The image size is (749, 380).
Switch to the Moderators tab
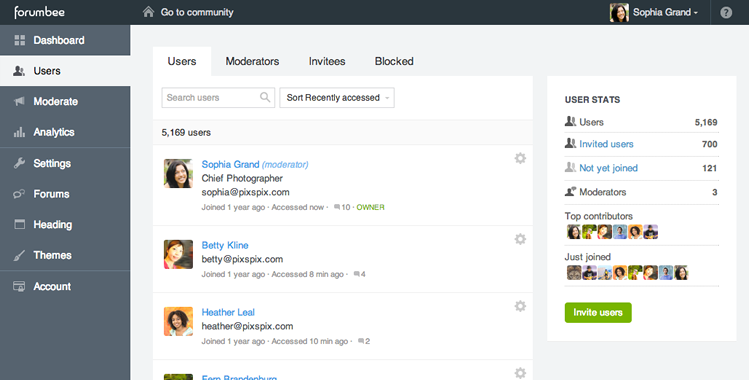[x=252, y=61]
